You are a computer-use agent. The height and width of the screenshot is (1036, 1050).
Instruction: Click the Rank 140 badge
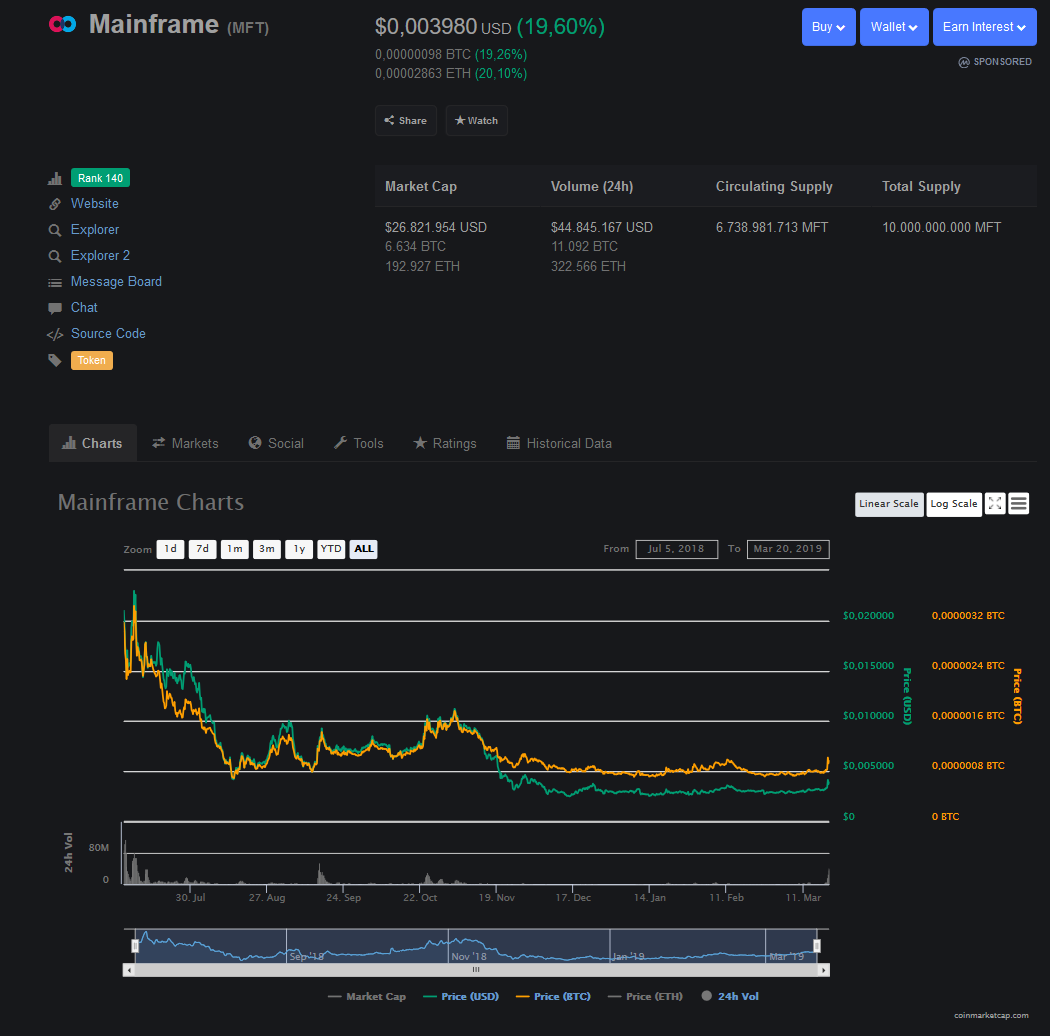coord(100,178)
